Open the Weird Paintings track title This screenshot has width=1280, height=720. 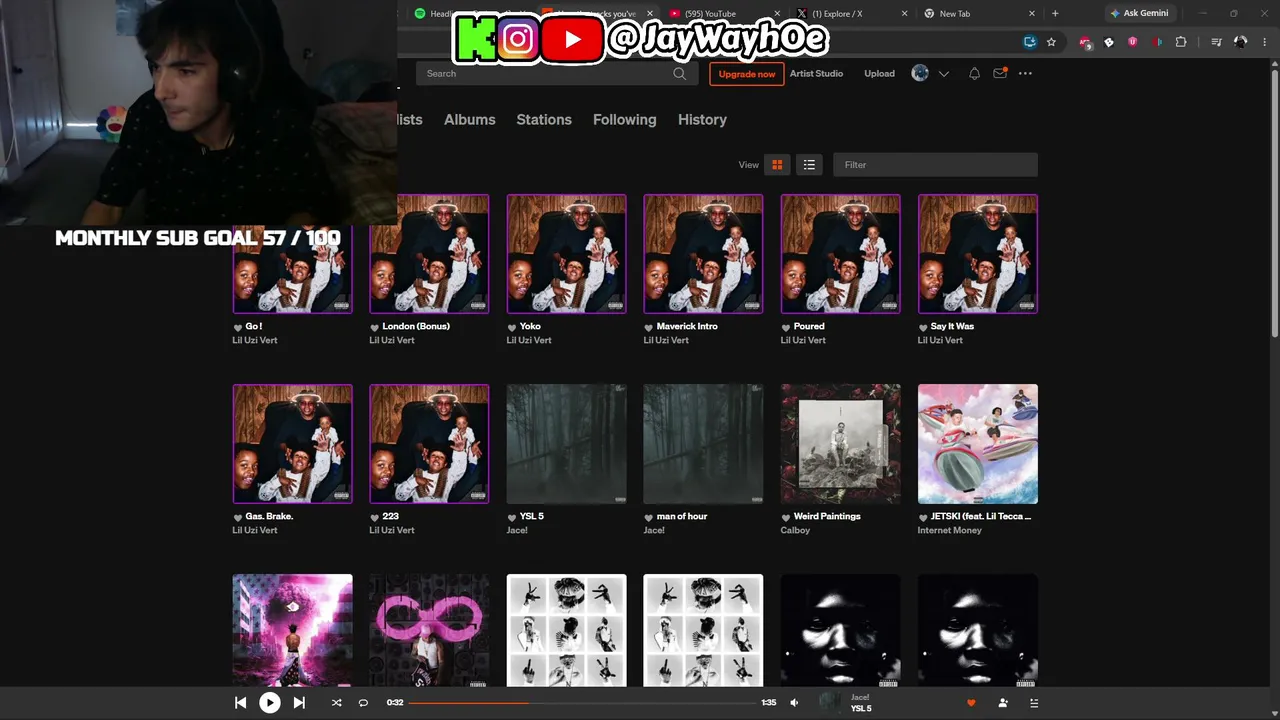pyautogui.click(x=827, y=516)
